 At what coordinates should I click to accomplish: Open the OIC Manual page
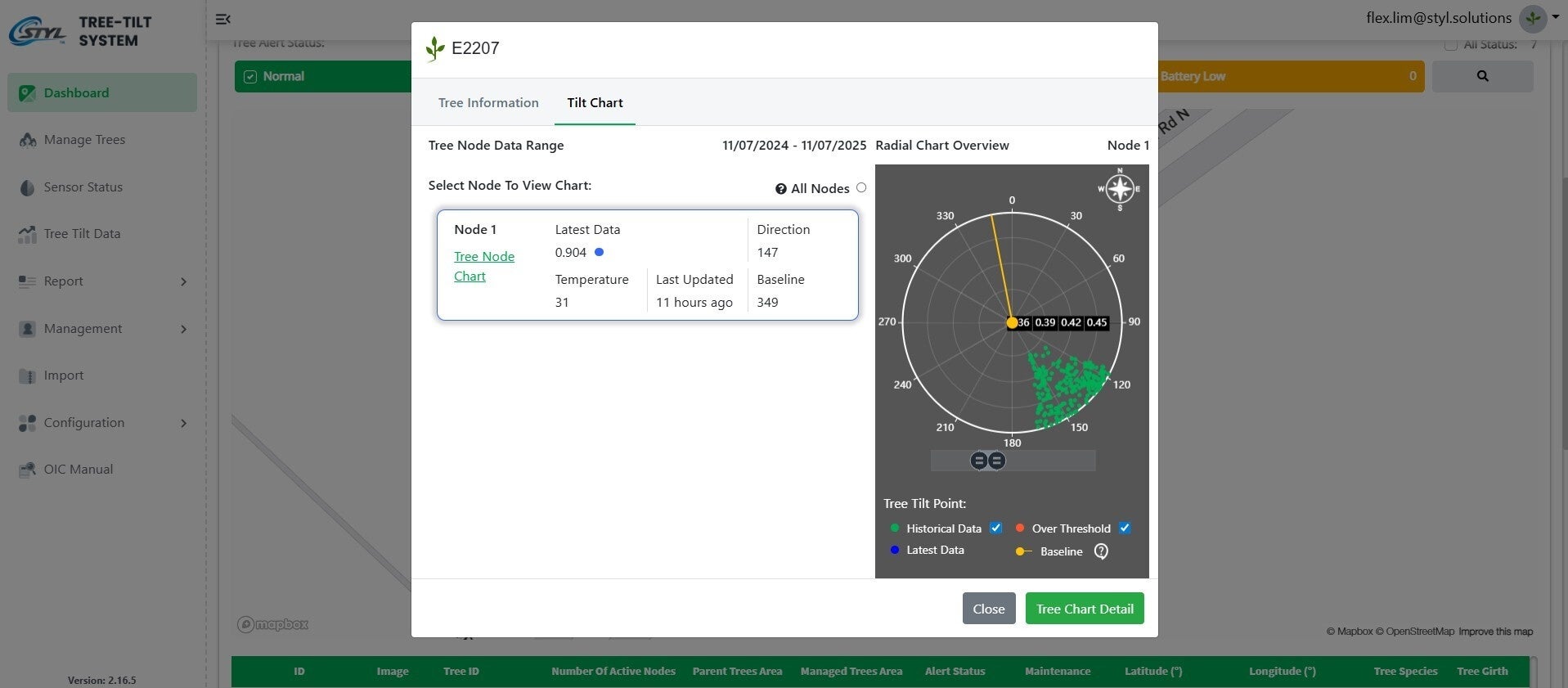tap(78, 470)
